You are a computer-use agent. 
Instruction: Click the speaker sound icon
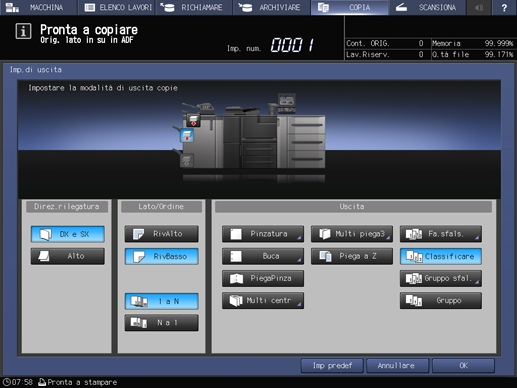click(x=479, y=7)
